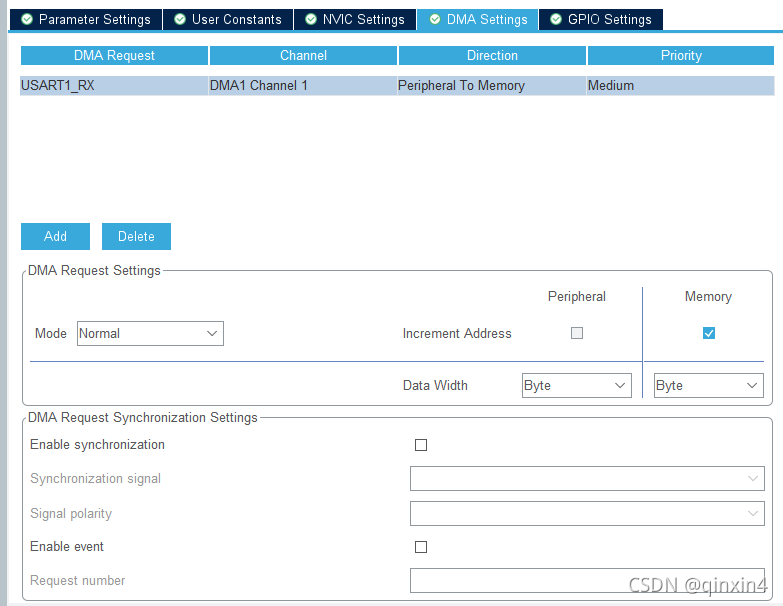Image resolution: width=783 pixels, height=606 pixels.
Task: Click the Peripheral To Memory direction cell
Action: pyautogui.click(x=492, y=85)
